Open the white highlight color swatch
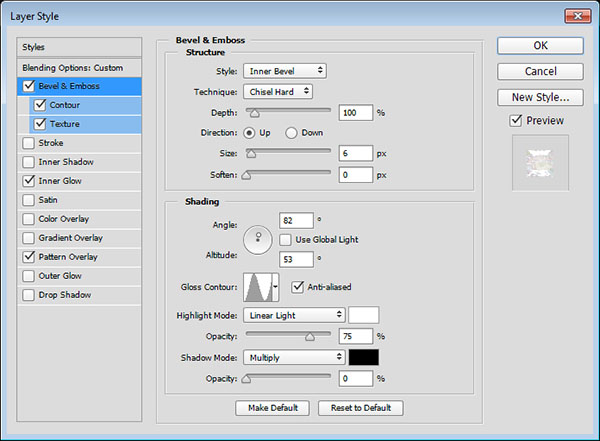The width and height of the screenshot is (600, 441). pos(363,315)
